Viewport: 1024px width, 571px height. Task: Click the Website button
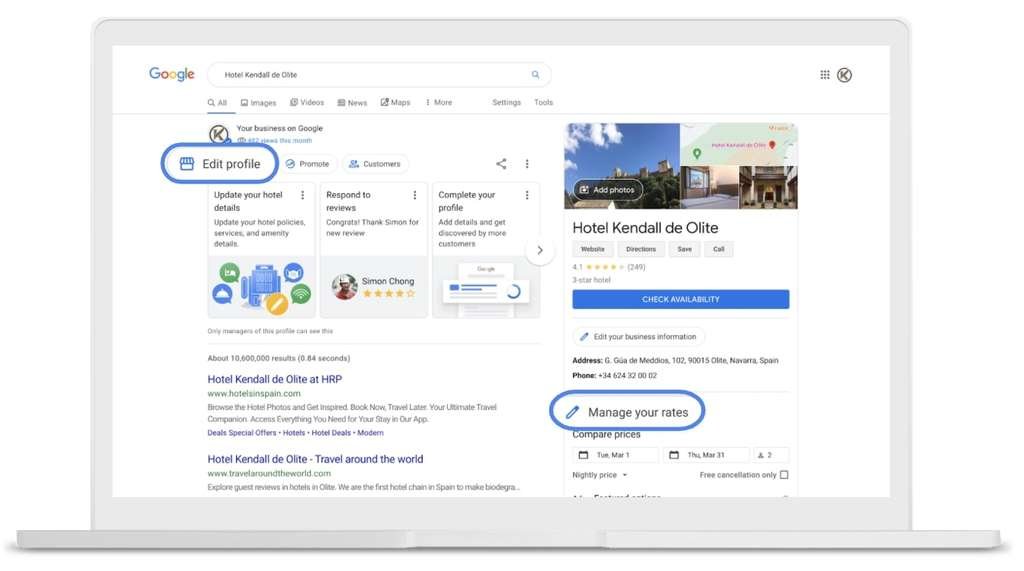coord(593,249)
